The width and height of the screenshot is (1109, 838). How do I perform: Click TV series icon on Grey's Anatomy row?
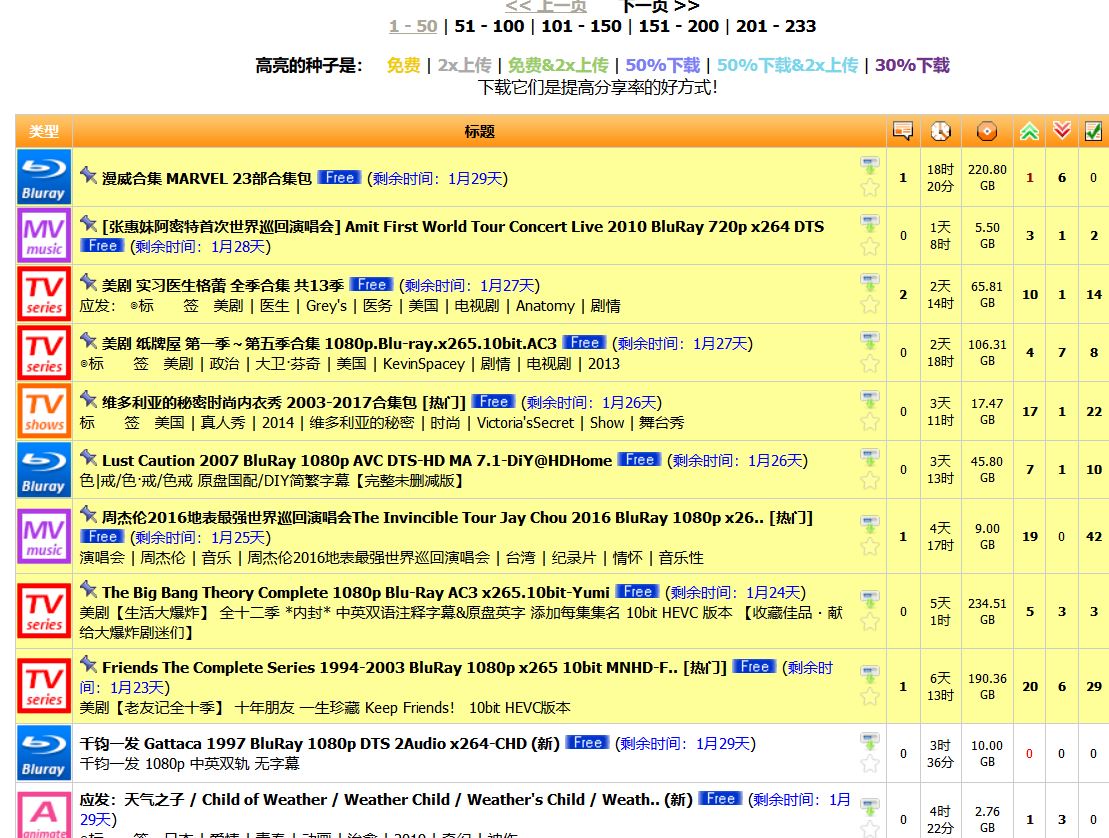click(x=44, y=294)
